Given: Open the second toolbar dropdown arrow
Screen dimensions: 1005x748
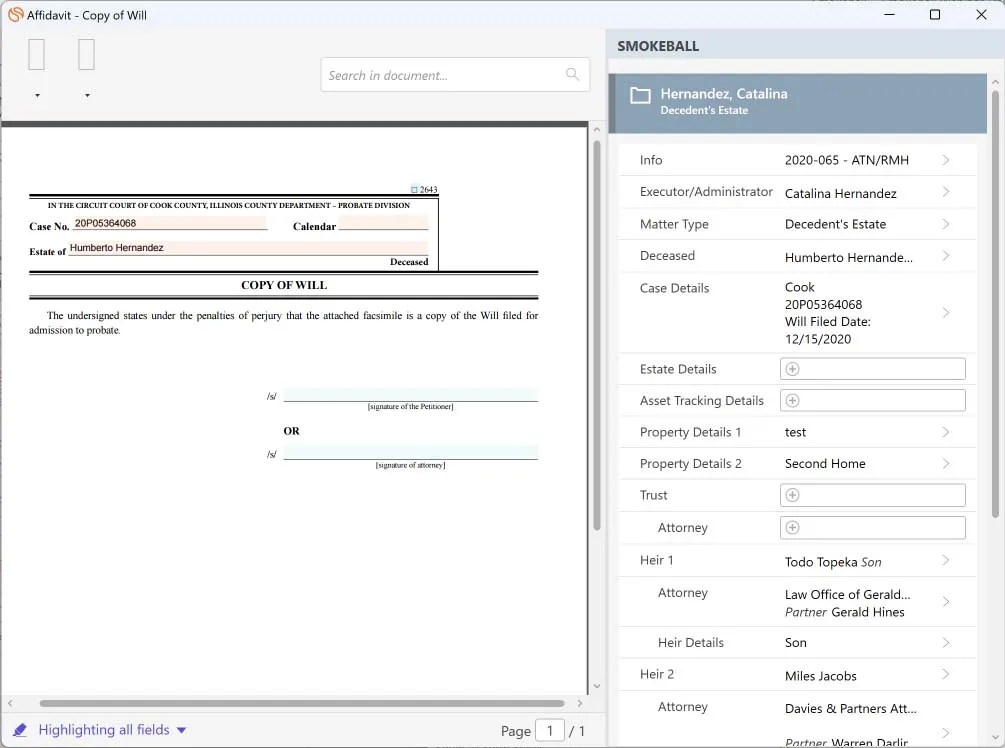Looking at the screenshot, I should [x=87, y=96].
